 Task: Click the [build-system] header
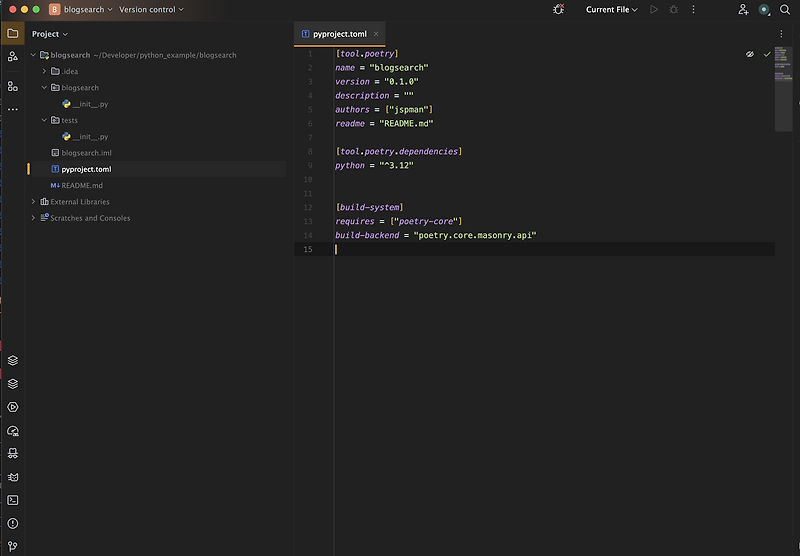click(369, 207)
